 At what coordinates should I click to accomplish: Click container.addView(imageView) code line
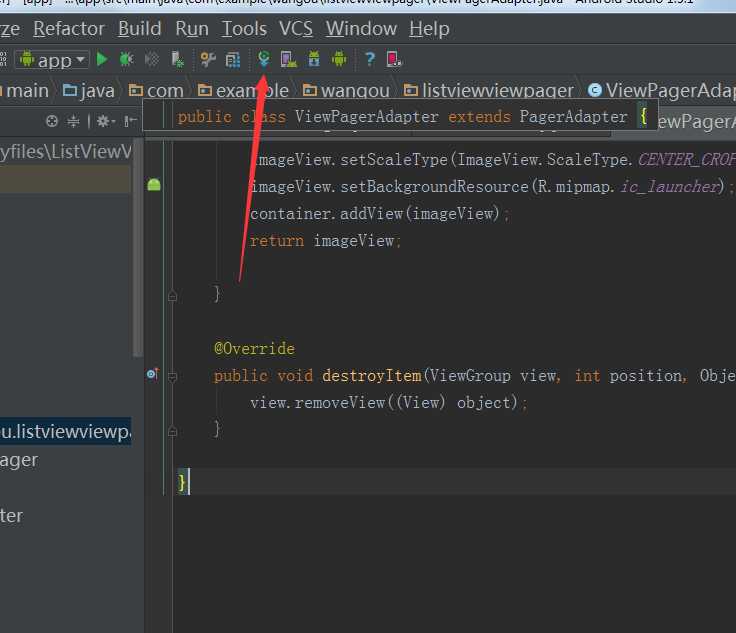coord(379,214)
